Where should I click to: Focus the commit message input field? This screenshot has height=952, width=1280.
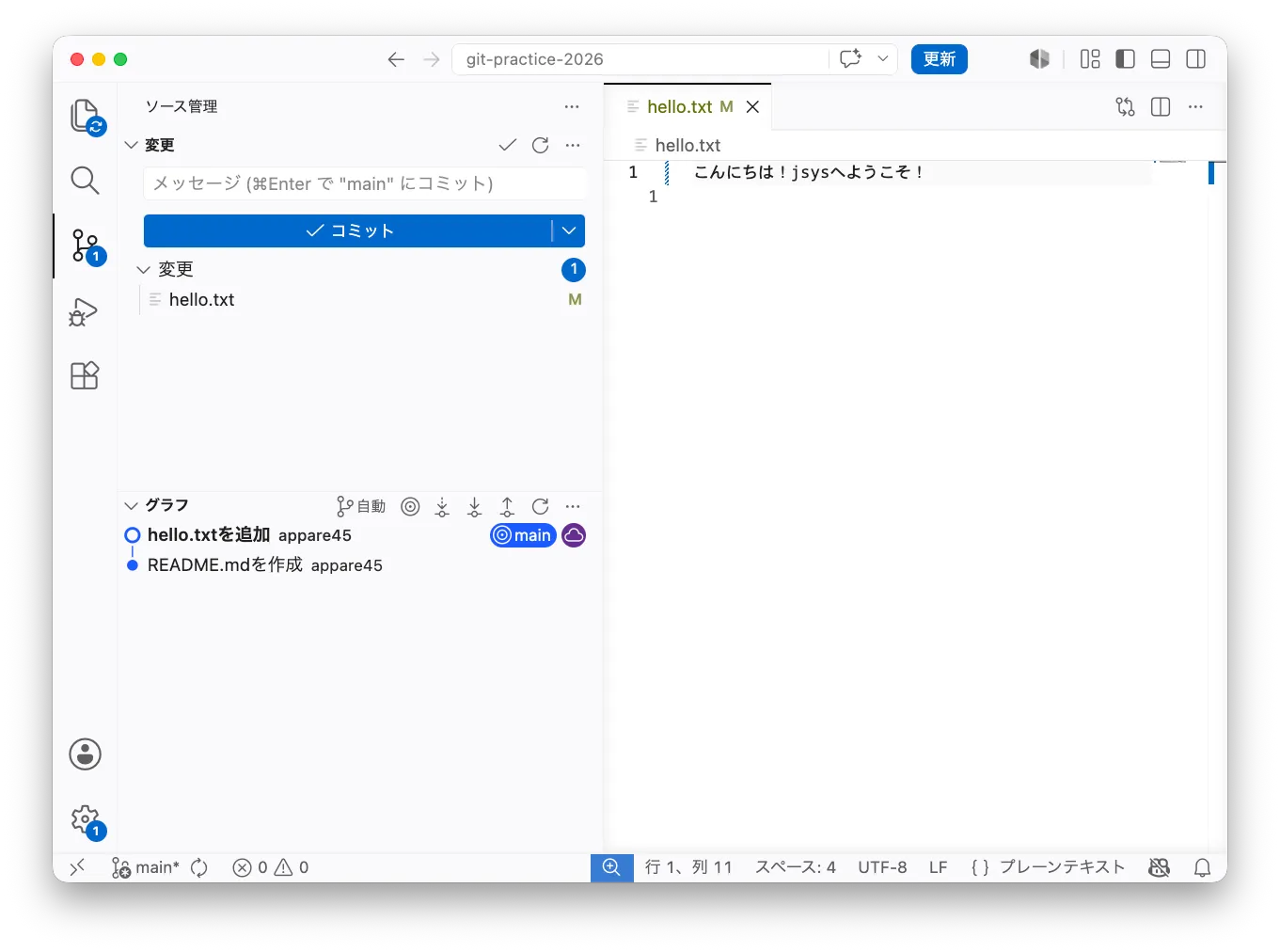point(366,183)
